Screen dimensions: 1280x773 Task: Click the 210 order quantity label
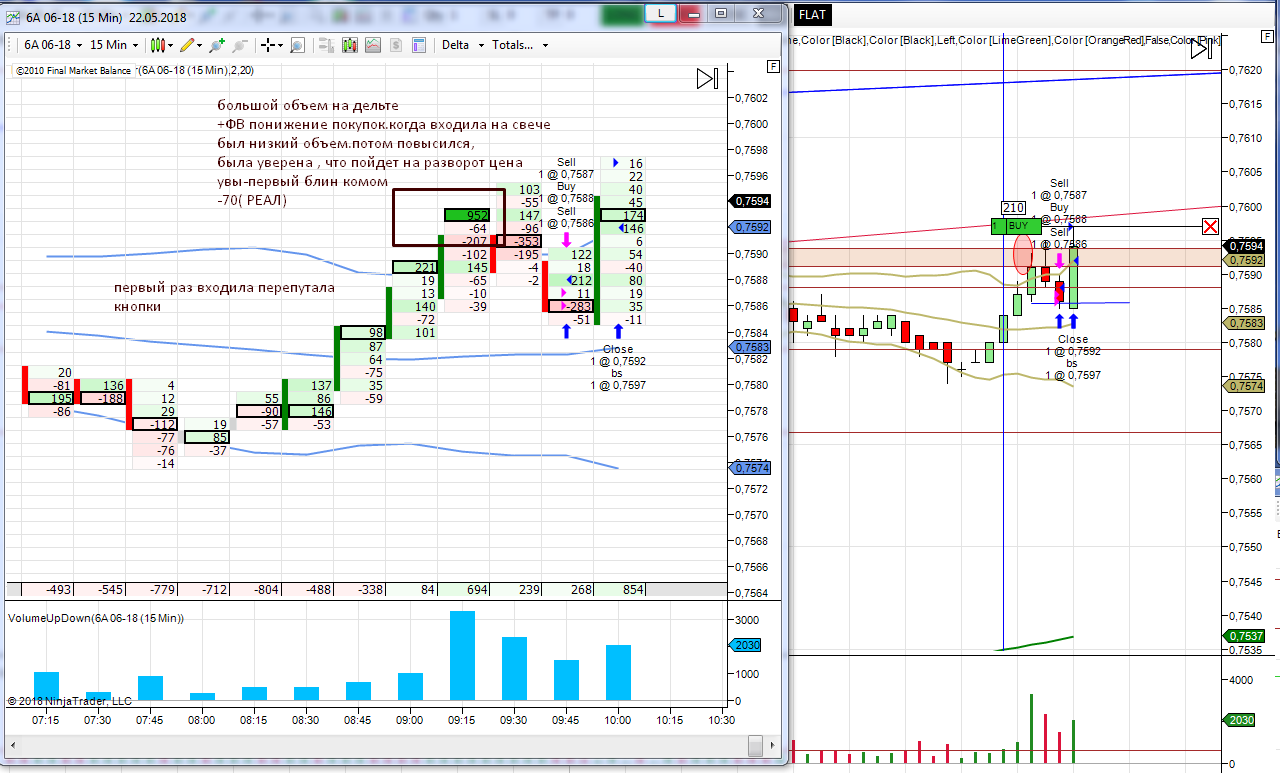click(1012, 208)
